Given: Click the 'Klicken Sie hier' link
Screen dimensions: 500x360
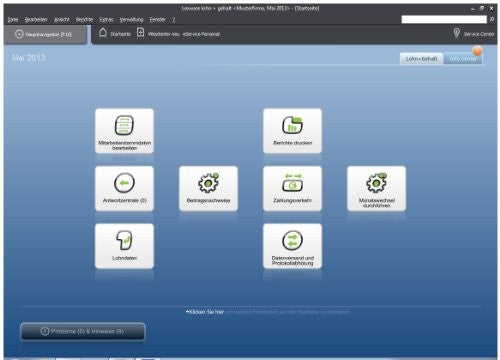Looking at the screenshot, I should [x=206, y=312].
